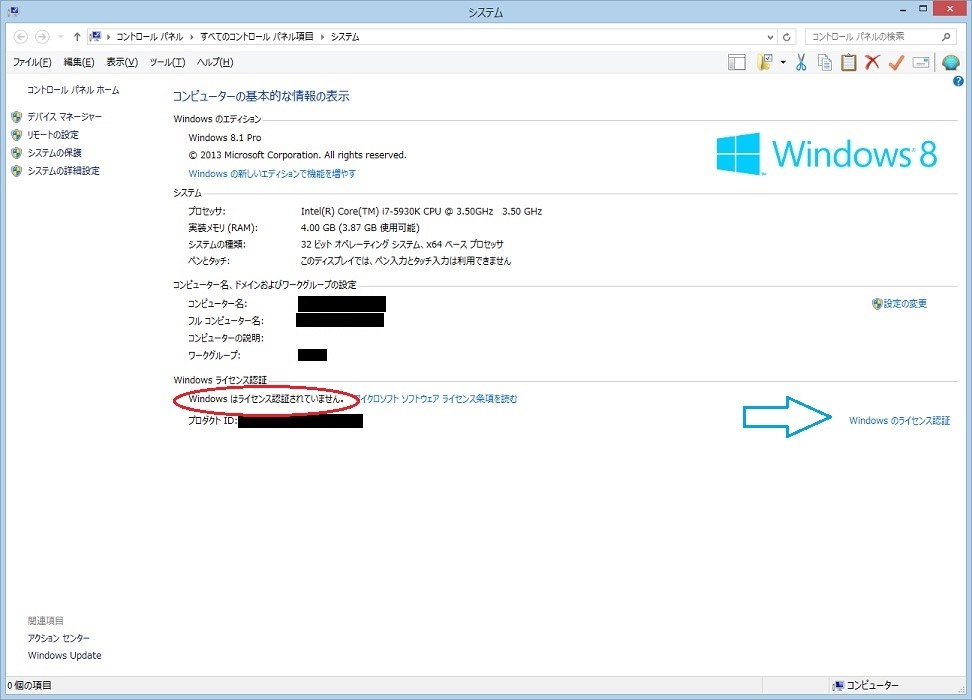
Task: Click the window system icon in title bar
Action: point(14,11)
